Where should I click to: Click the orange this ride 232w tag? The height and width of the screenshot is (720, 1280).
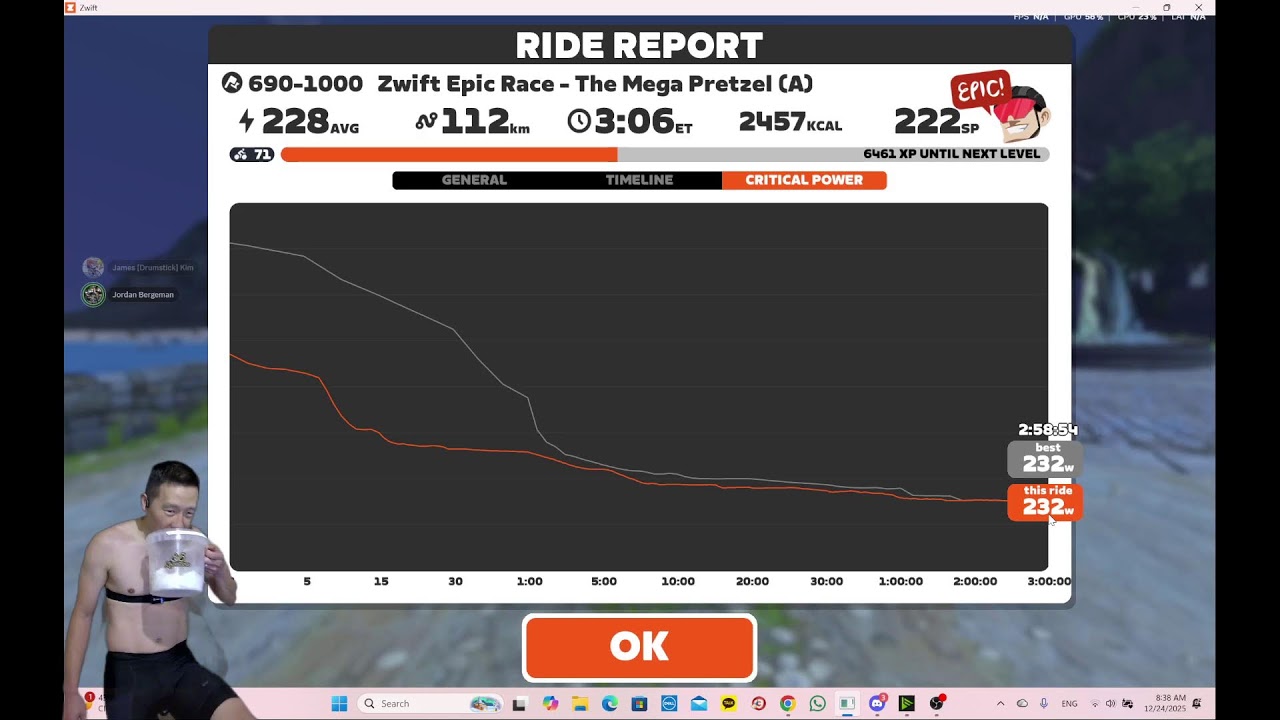[x=1044, y=502]
